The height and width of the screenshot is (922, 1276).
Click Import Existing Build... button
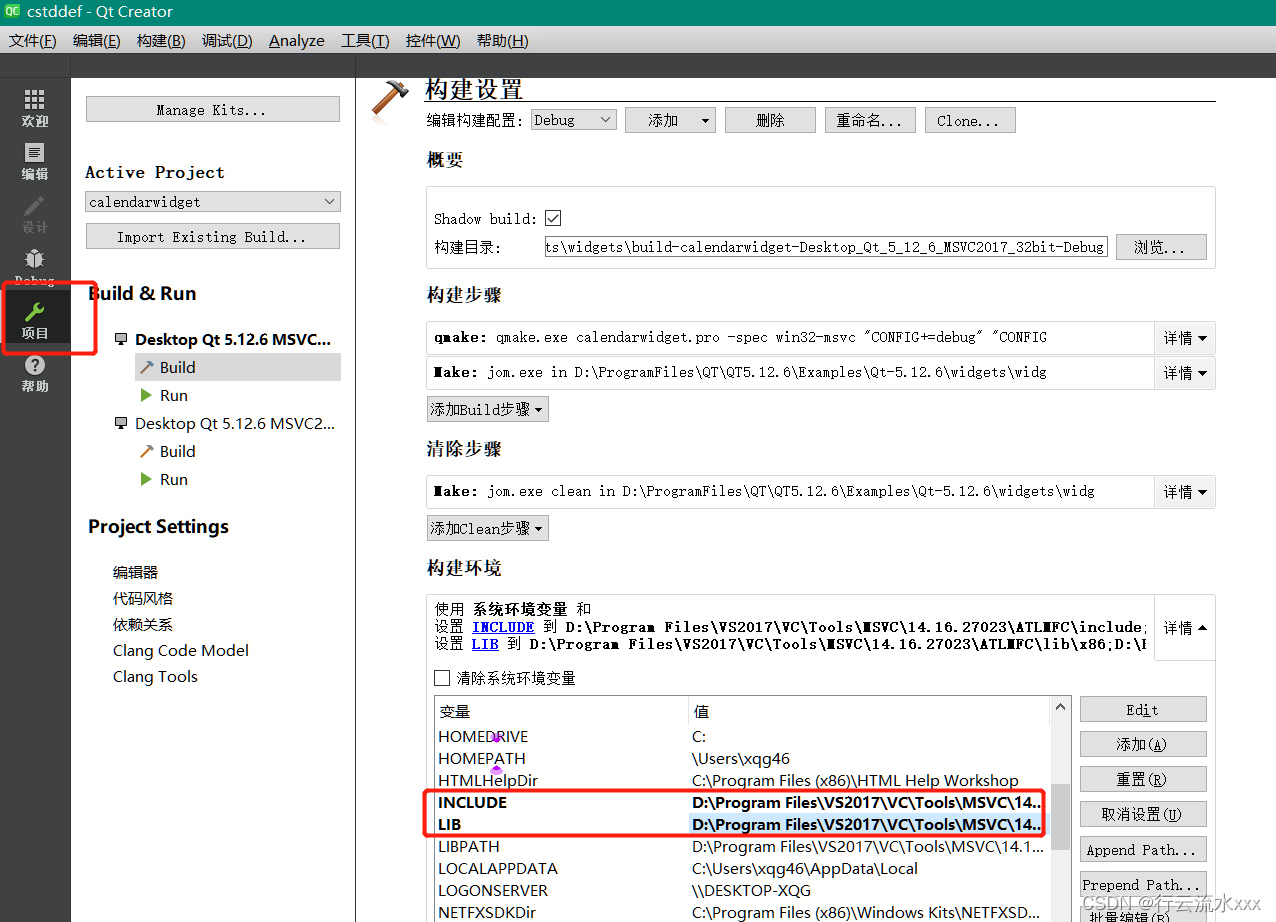(x=213, y=237)
